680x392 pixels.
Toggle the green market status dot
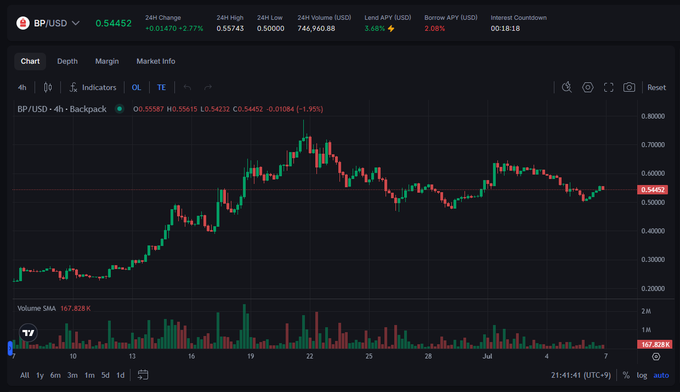click(x=119, y=109)
